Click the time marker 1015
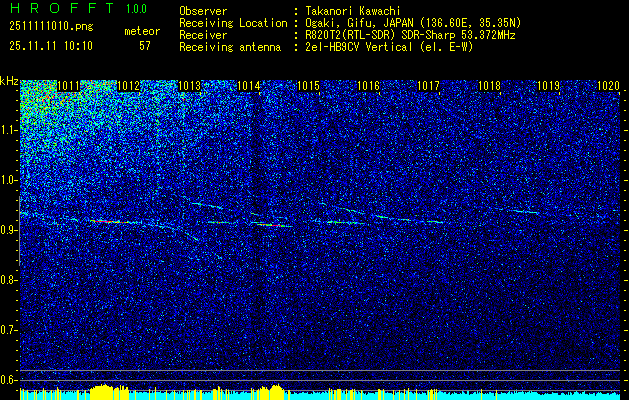Screen dimensions: 629x400 pos(308,86)
